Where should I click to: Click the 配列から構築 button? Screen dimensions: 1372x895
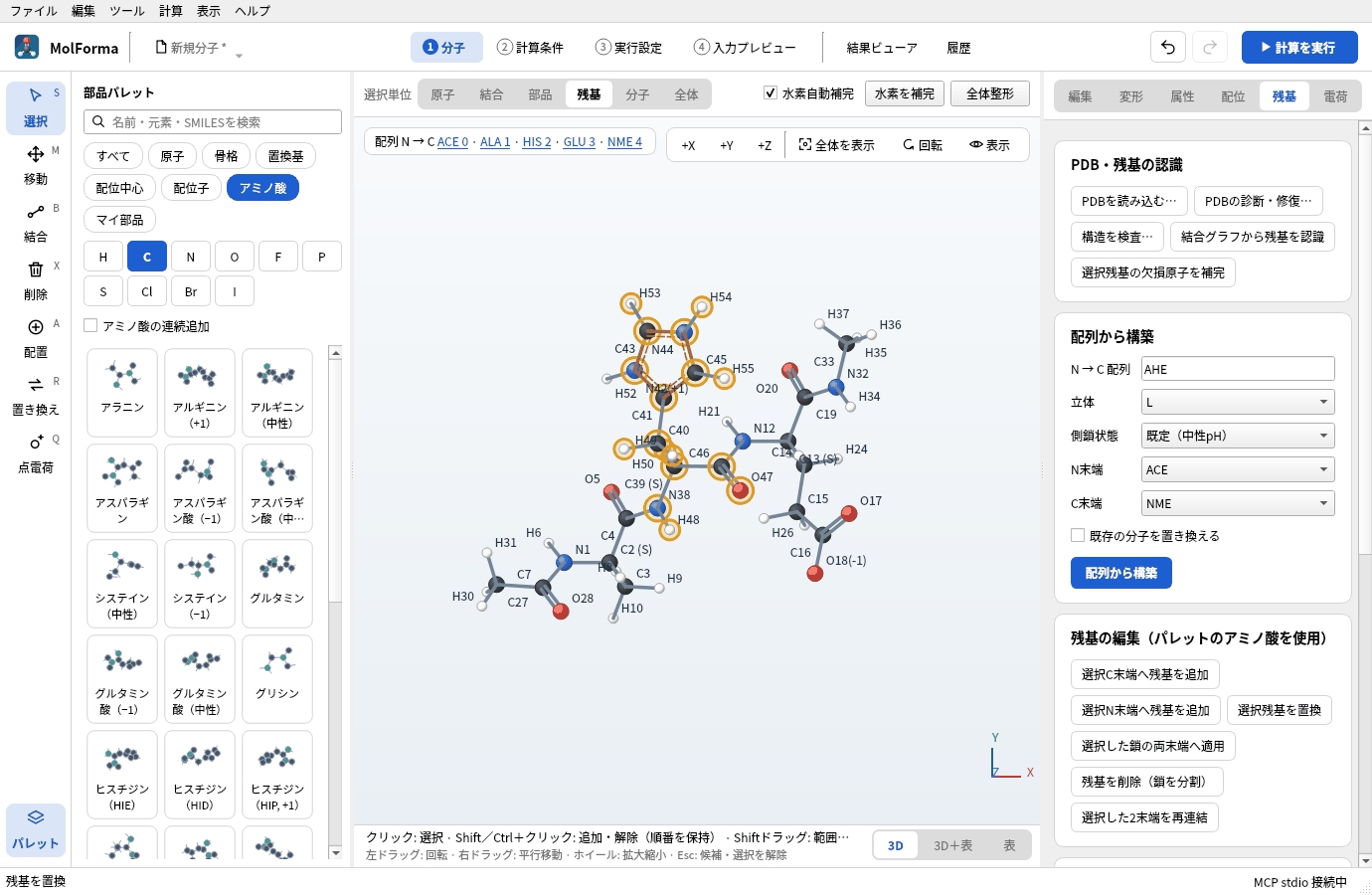tap(1121, 573)
